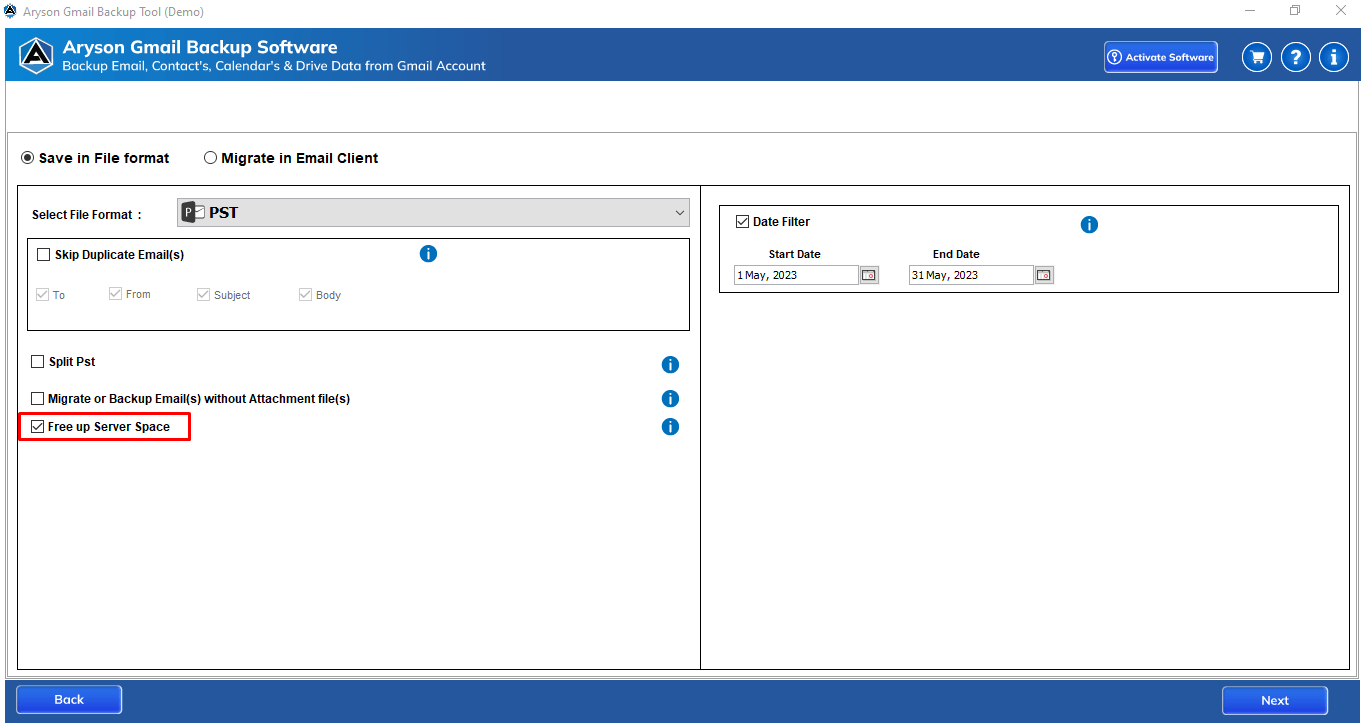Click the End Date label
This screenshot has width=1365, height=728.
click(x=956, y=254)
